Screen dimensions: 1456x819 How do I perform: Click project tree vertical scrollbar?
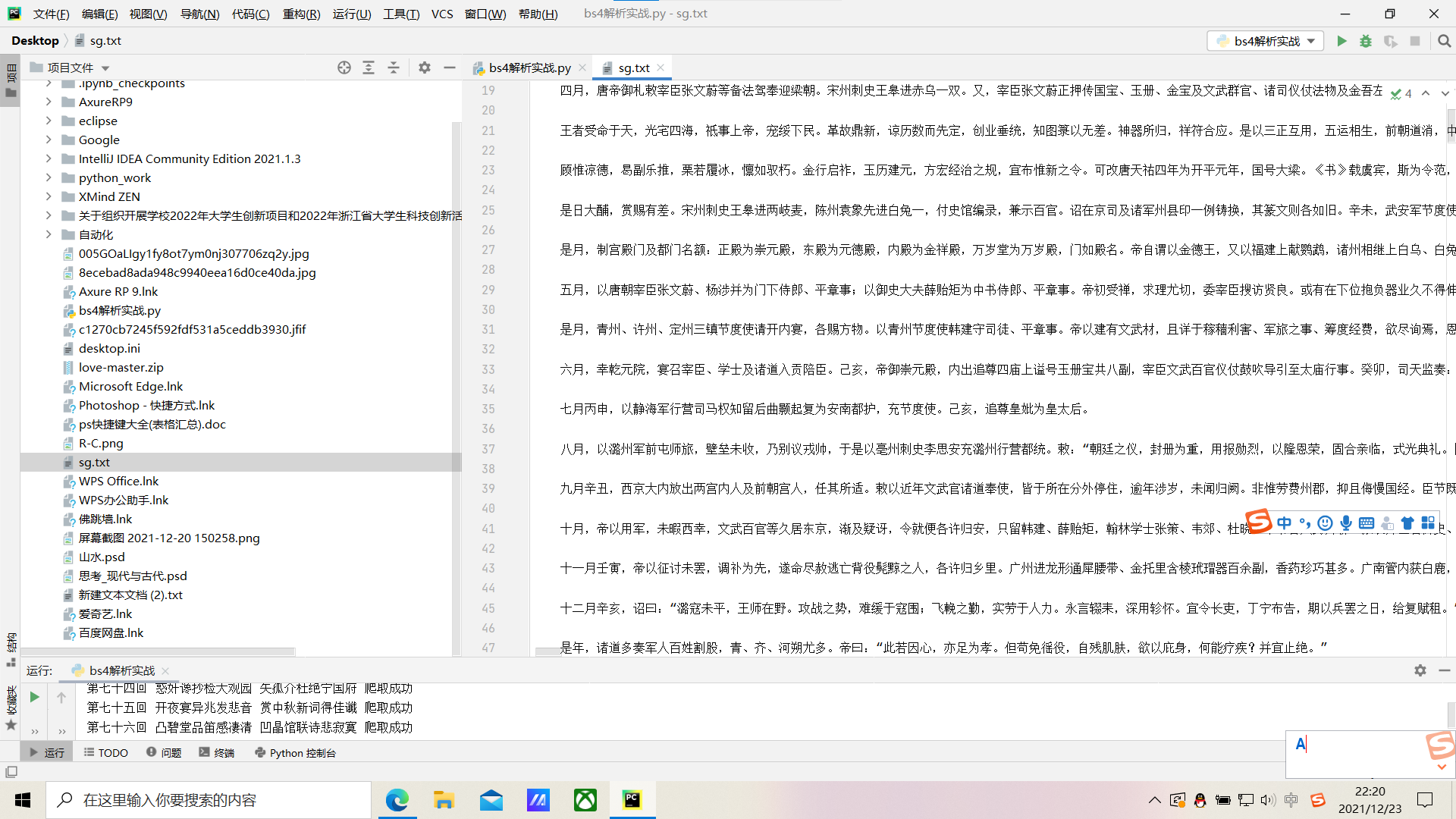click(x=457, y=379)
